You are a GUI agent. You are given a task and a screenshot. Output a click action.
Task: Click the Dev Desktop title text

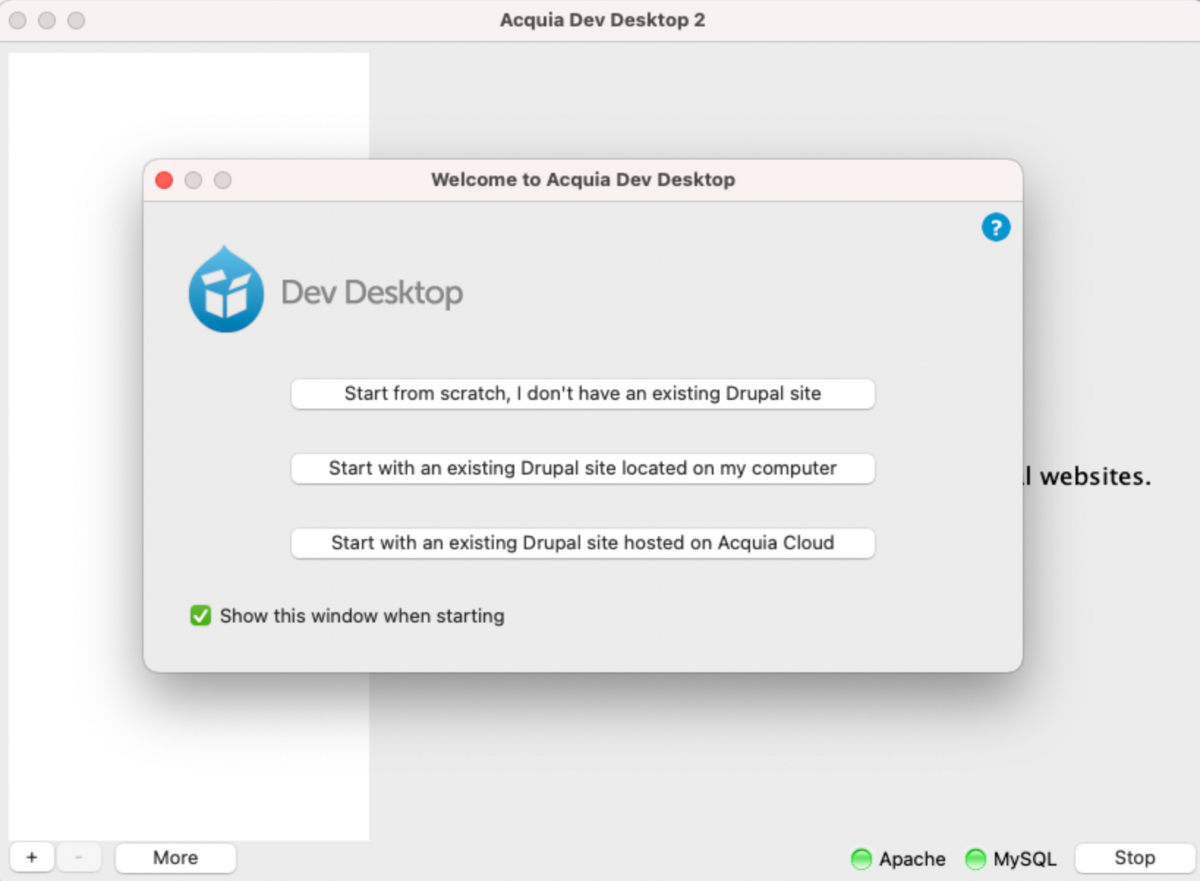(x=372, y=293)
